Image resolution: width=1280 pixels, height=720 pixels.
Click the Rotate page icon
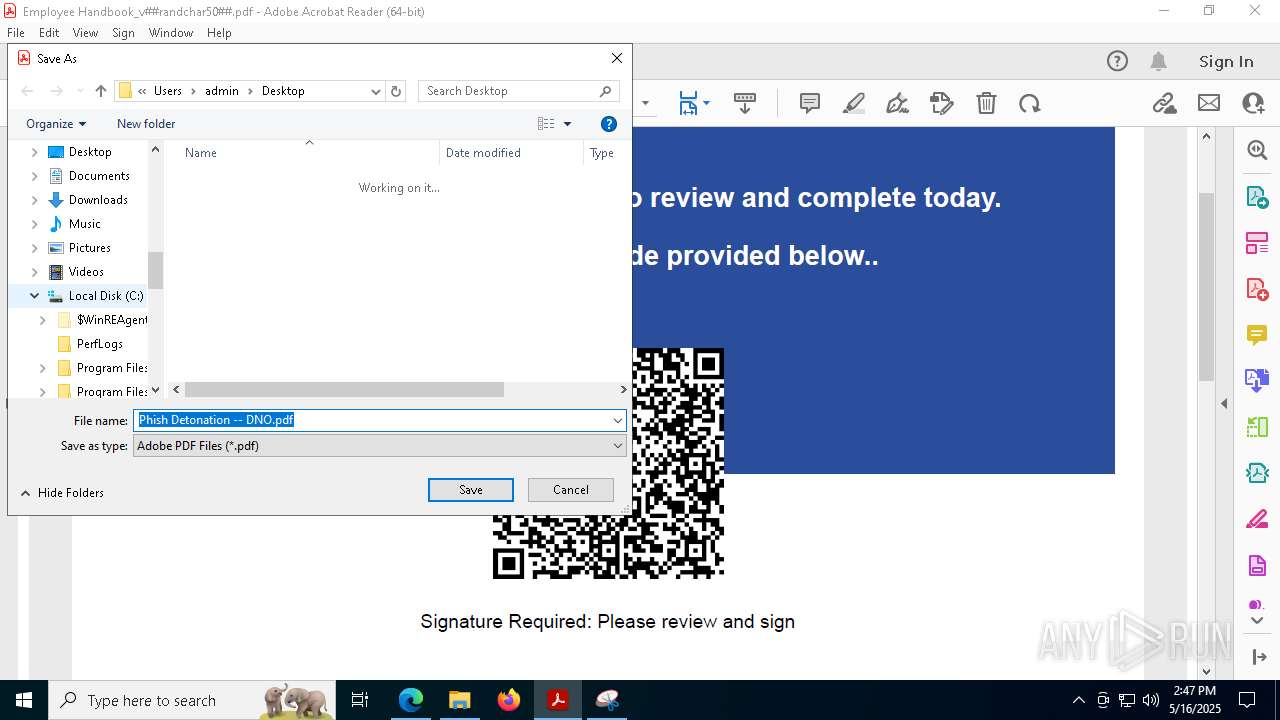point(1029,103)
